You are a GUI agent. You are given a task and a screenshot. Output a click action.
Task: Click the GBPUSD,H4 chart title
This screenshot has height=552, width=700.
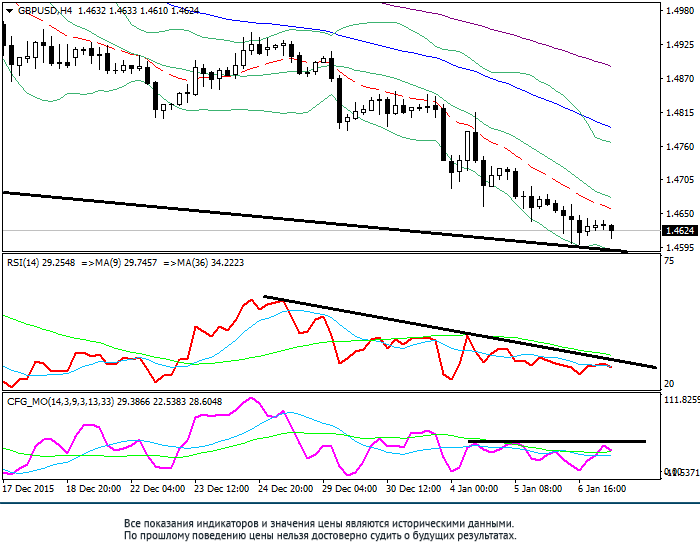click(x=45, y=10)
